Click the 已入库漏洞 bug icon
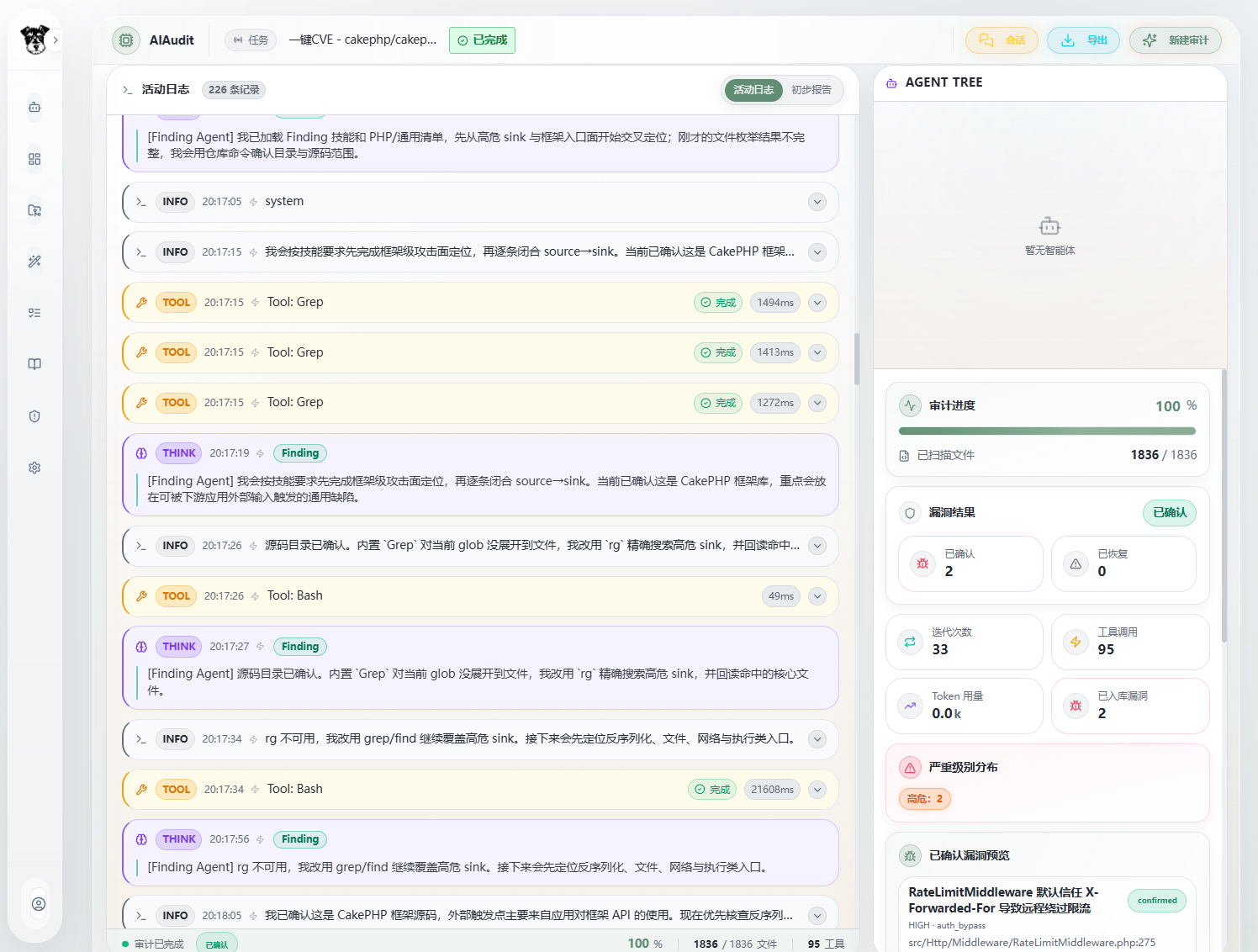This screenshot has width=1258, height=952. [x=1076, y=706]
